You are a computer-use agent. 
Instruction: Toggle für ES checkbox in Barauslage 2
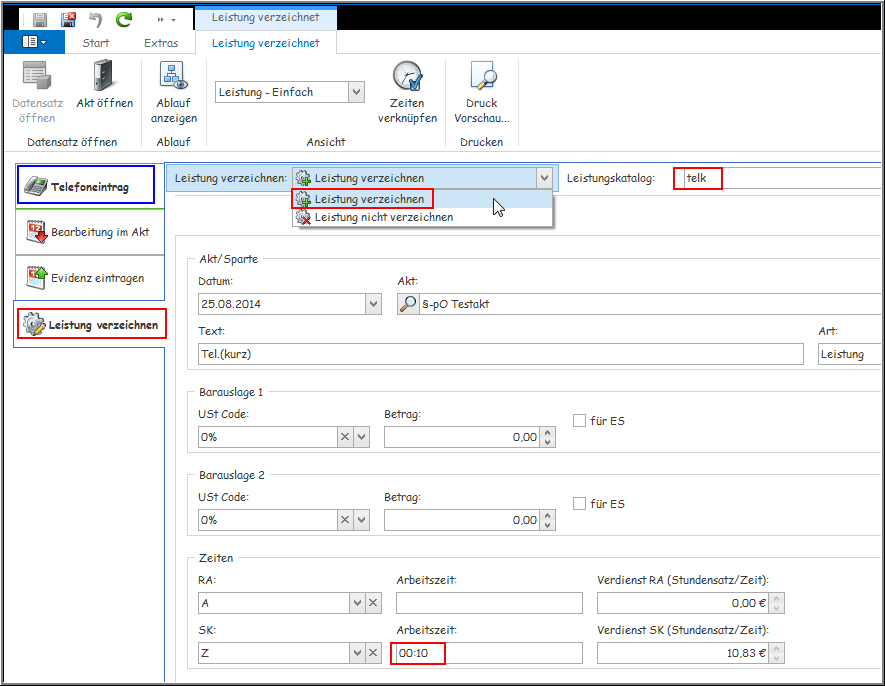tap(579, 504)
